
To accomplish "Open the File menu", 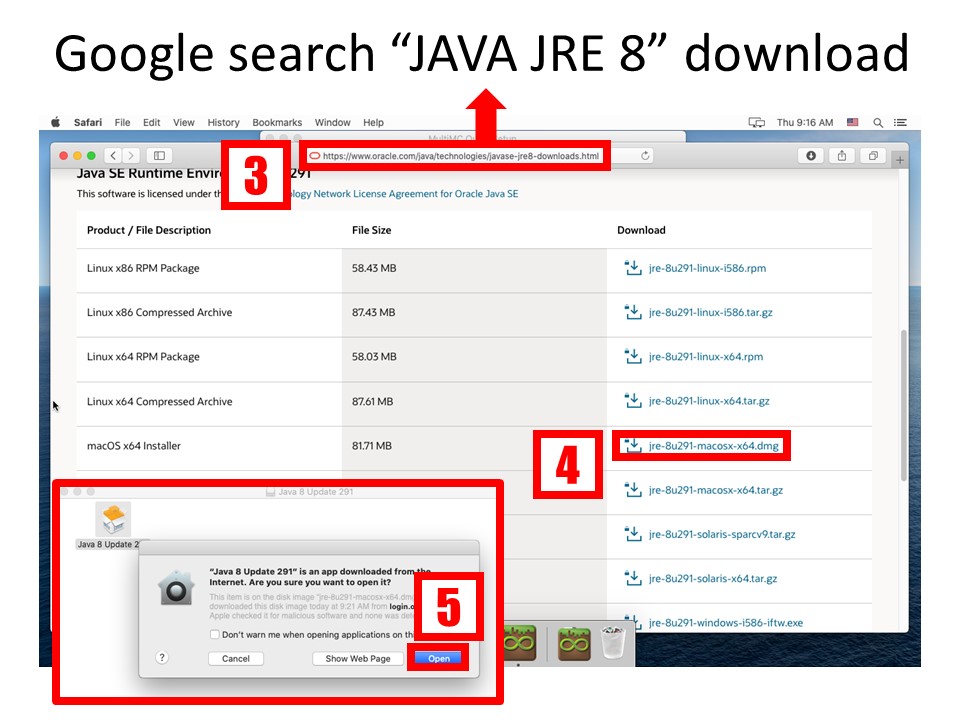I will (122, 122).
